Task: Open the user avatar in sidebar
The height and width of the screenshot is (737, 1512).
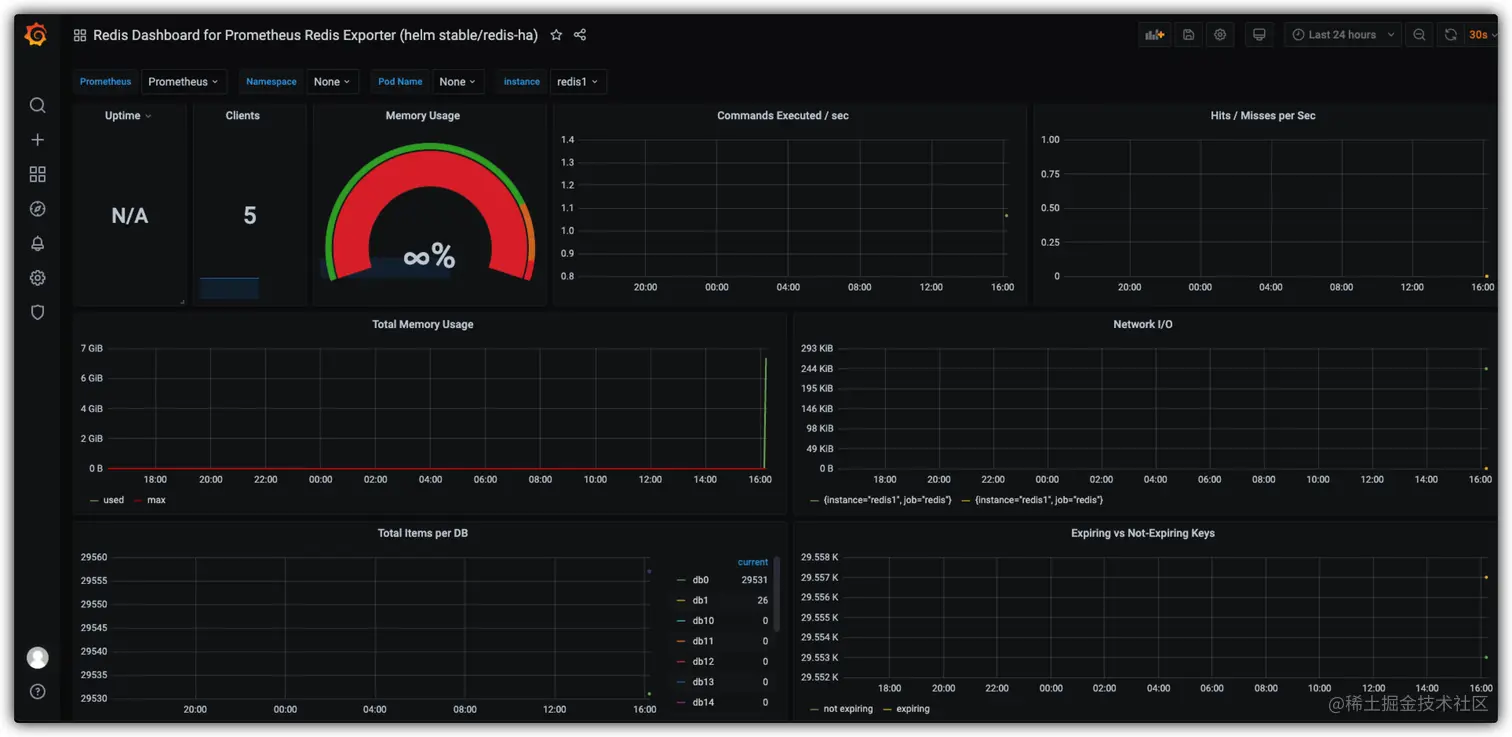Action: [x=37, y=657]
